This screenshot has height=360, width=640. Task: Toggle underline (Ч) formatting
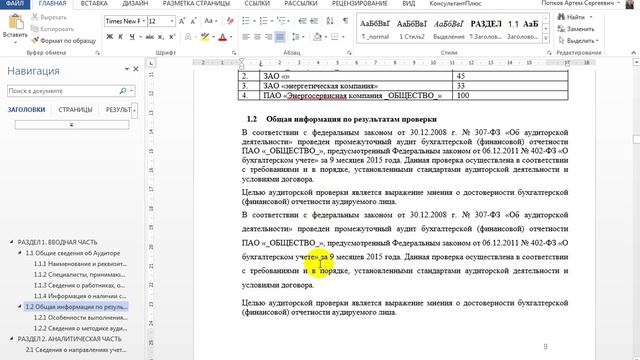click(x=132, y=37)
